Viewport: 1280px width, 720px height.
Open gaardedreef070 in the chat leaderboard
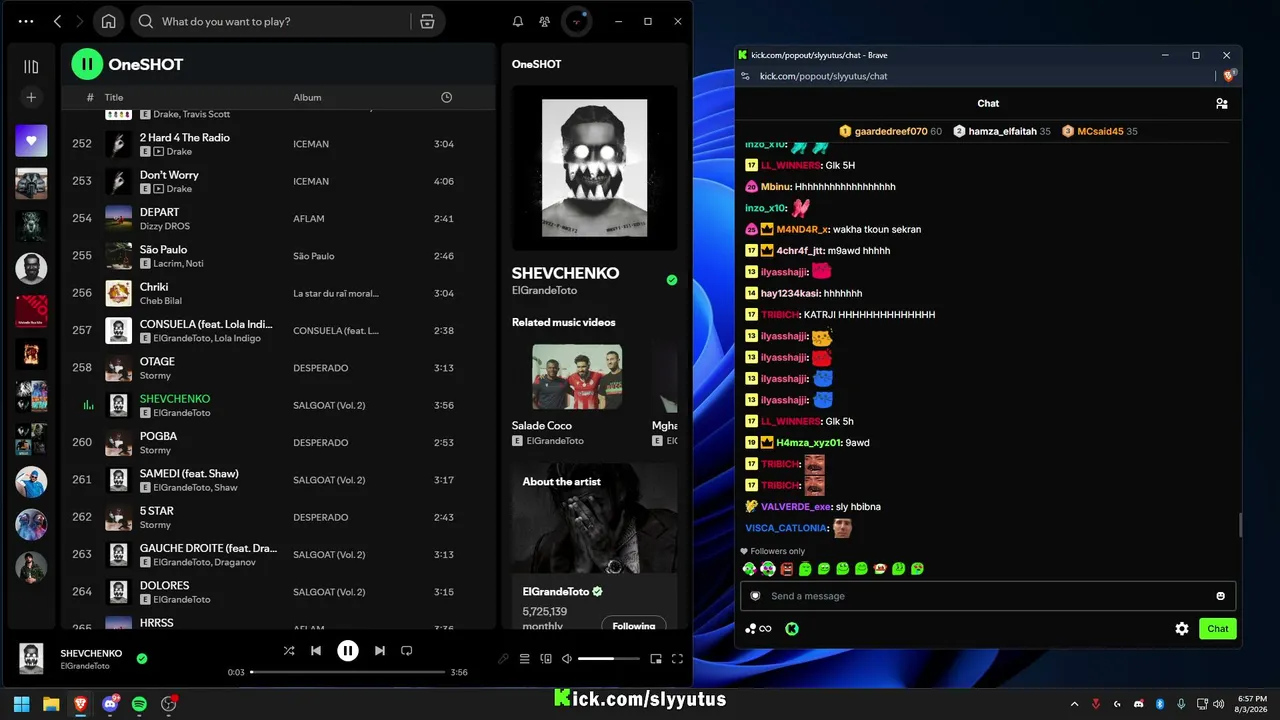(890, 131)
